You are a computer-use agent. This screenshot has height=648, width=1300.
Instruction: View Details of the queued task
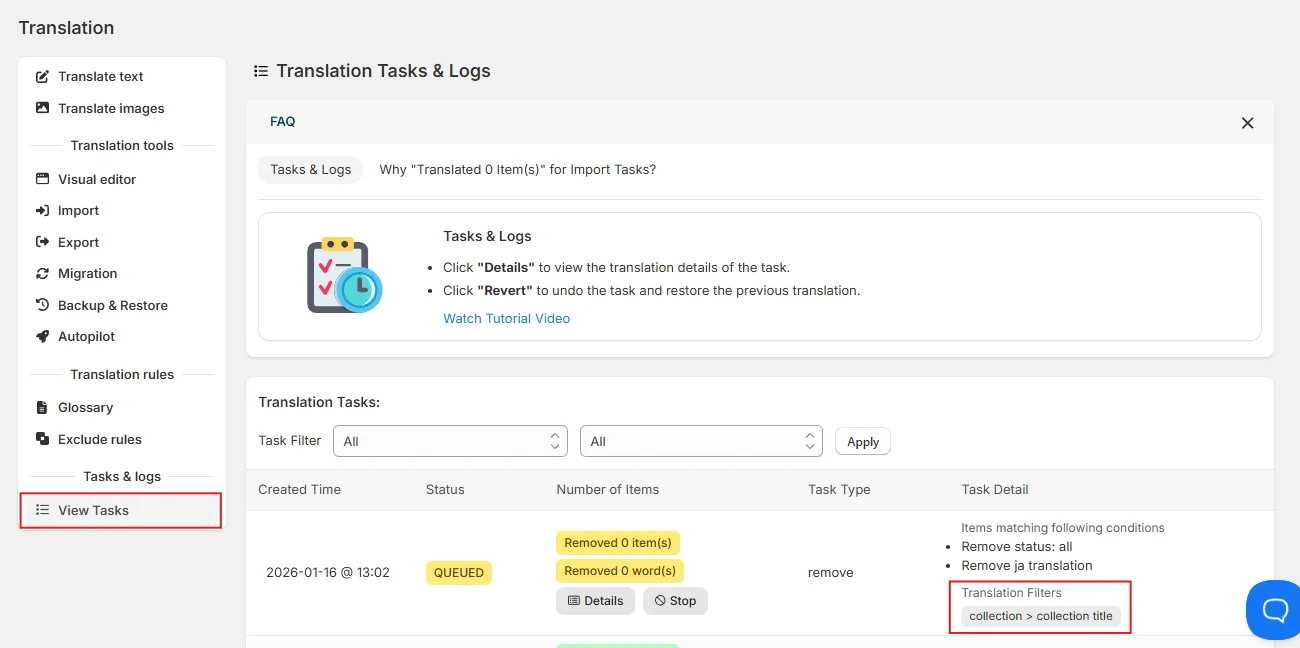click(x=595, y=601)
